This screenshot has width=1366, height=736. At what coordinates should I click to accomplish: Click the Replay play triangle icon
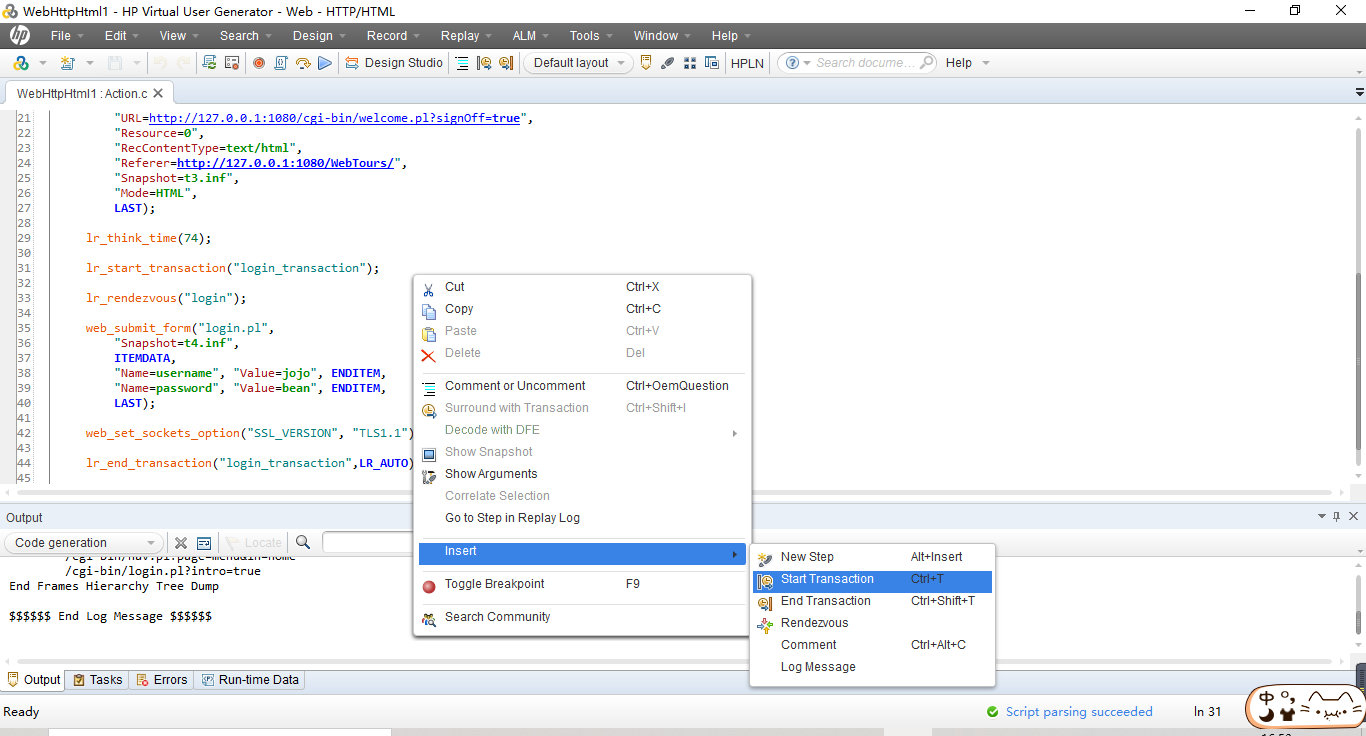[325, 63]
